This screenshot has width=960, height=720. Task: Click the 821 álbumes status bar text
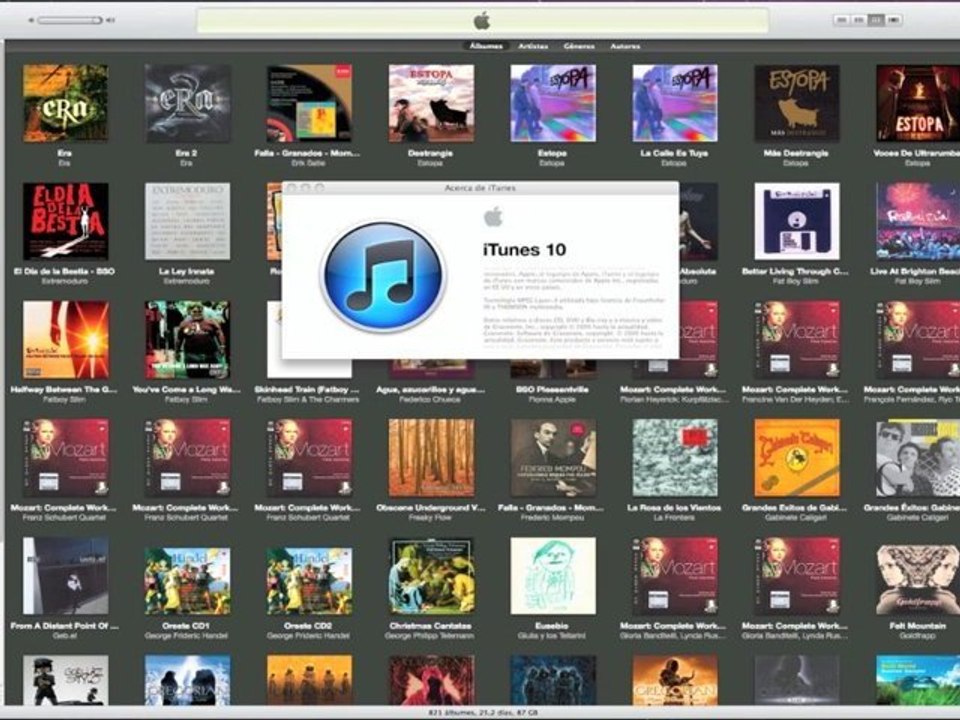tap(483, 713)
